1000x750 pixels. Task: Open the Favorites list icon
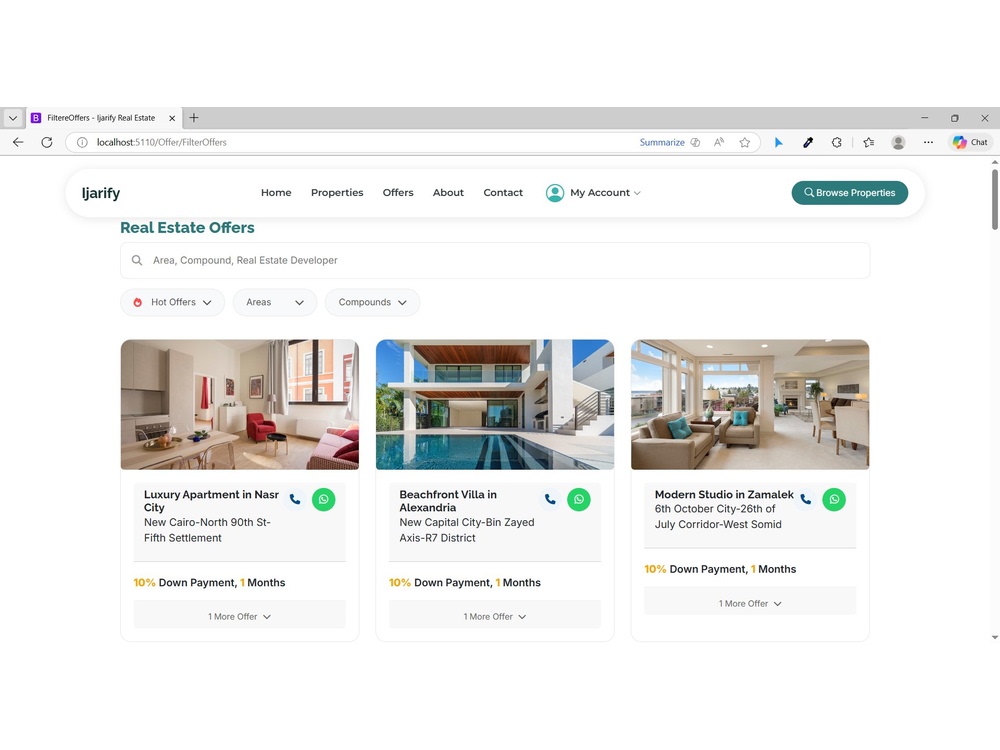coord(869,142)
